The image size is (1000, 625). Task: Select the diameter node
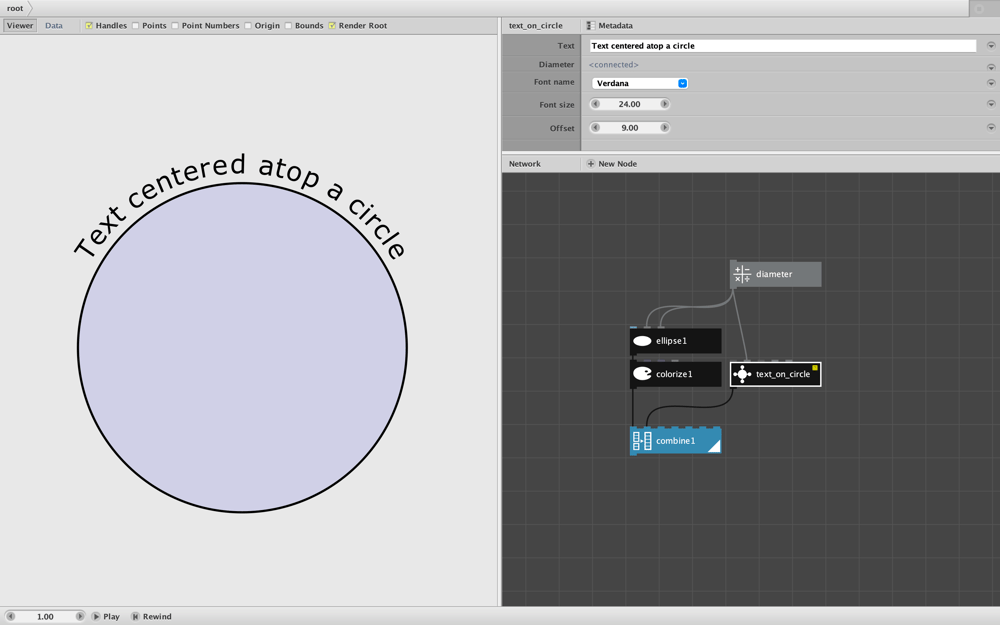tap(776, 274)
